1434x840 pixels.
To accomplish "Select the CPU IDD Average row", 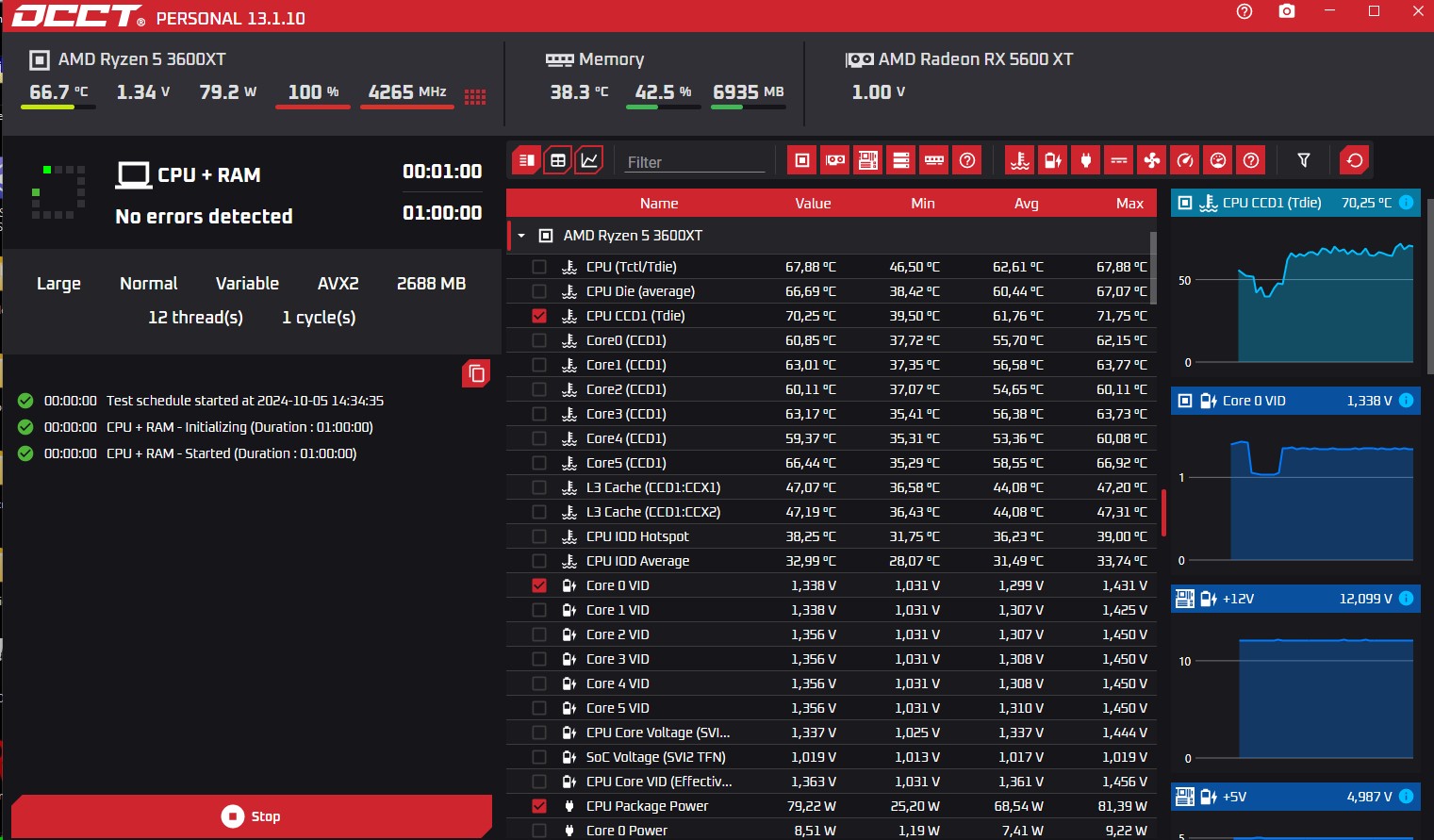I will 832,561.
